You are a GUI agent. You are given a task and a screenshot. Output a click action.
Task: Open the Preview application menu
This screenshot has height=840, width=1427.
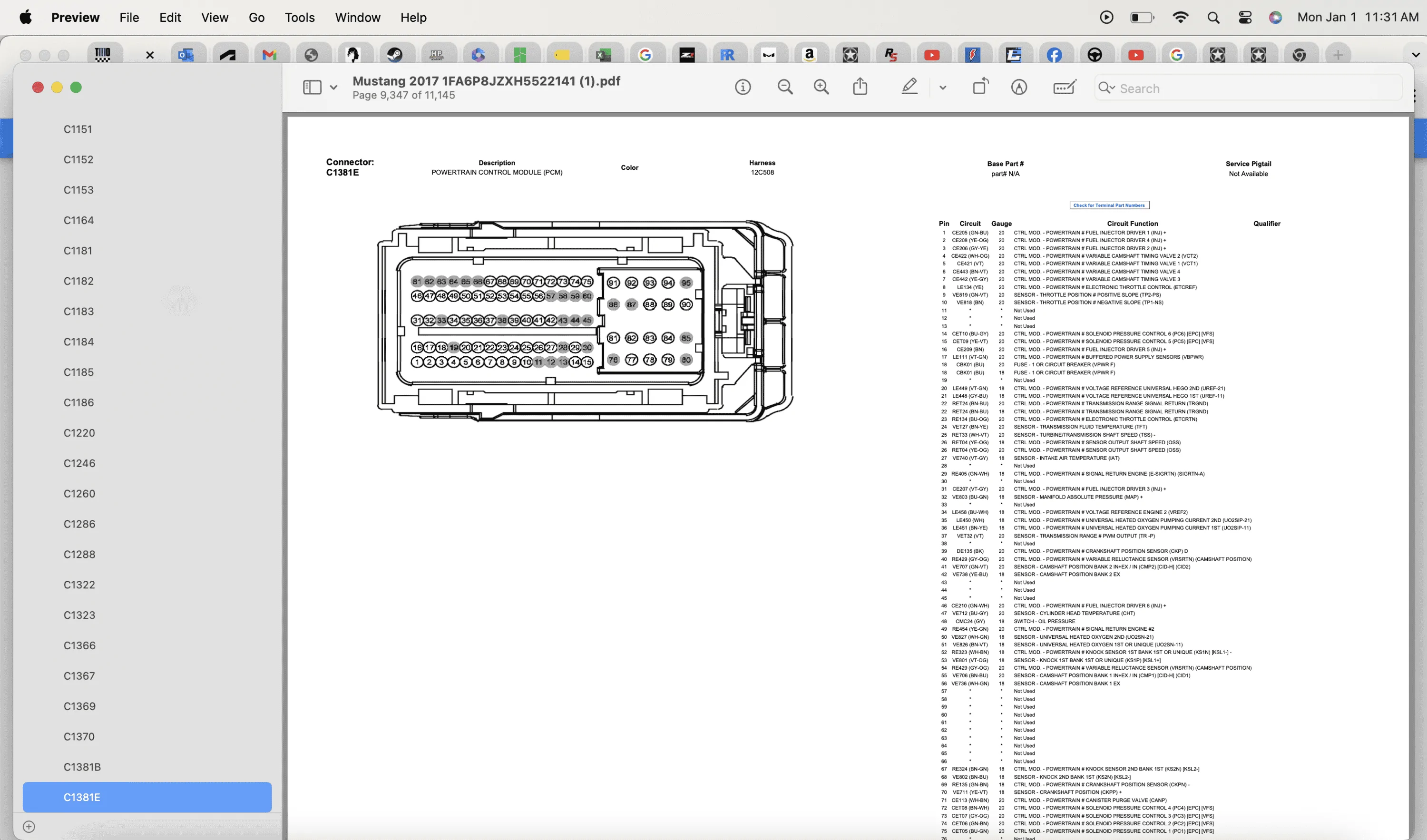75,18
